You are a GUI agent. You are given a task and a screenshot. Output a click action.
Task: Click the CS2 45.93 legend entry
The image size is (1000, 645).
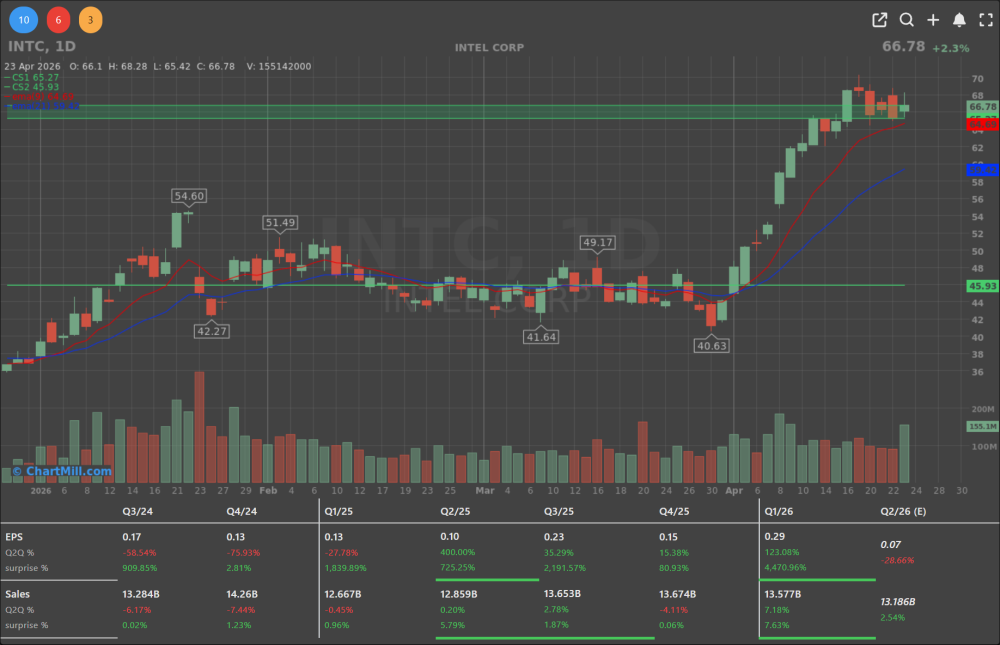point(32,87)
